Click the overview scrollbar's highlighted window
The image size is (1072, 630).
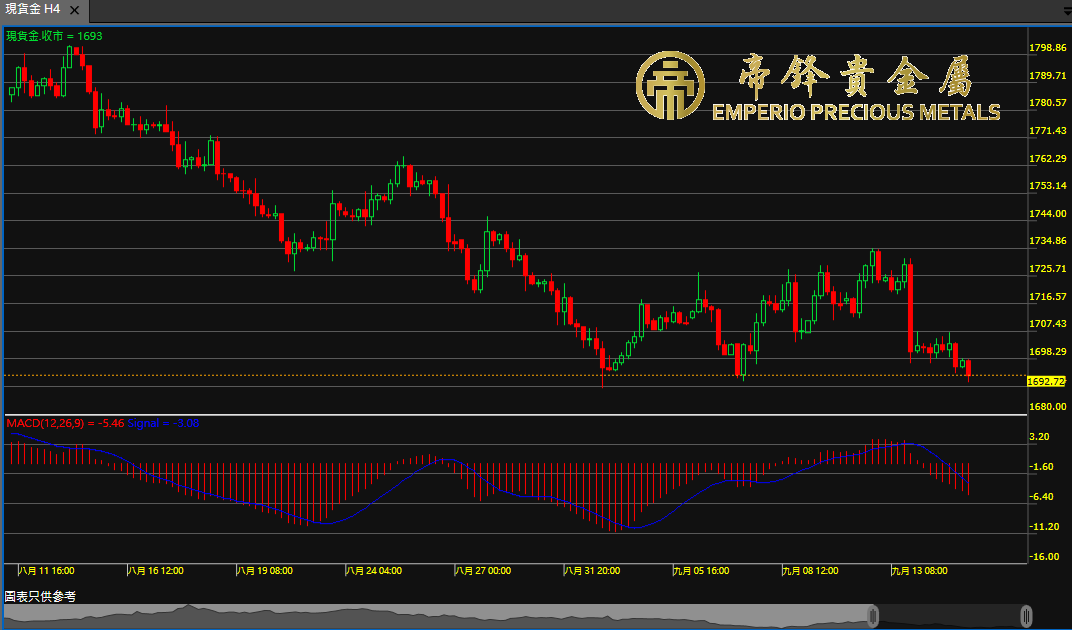pyautogui.click(x=950, y=615)
